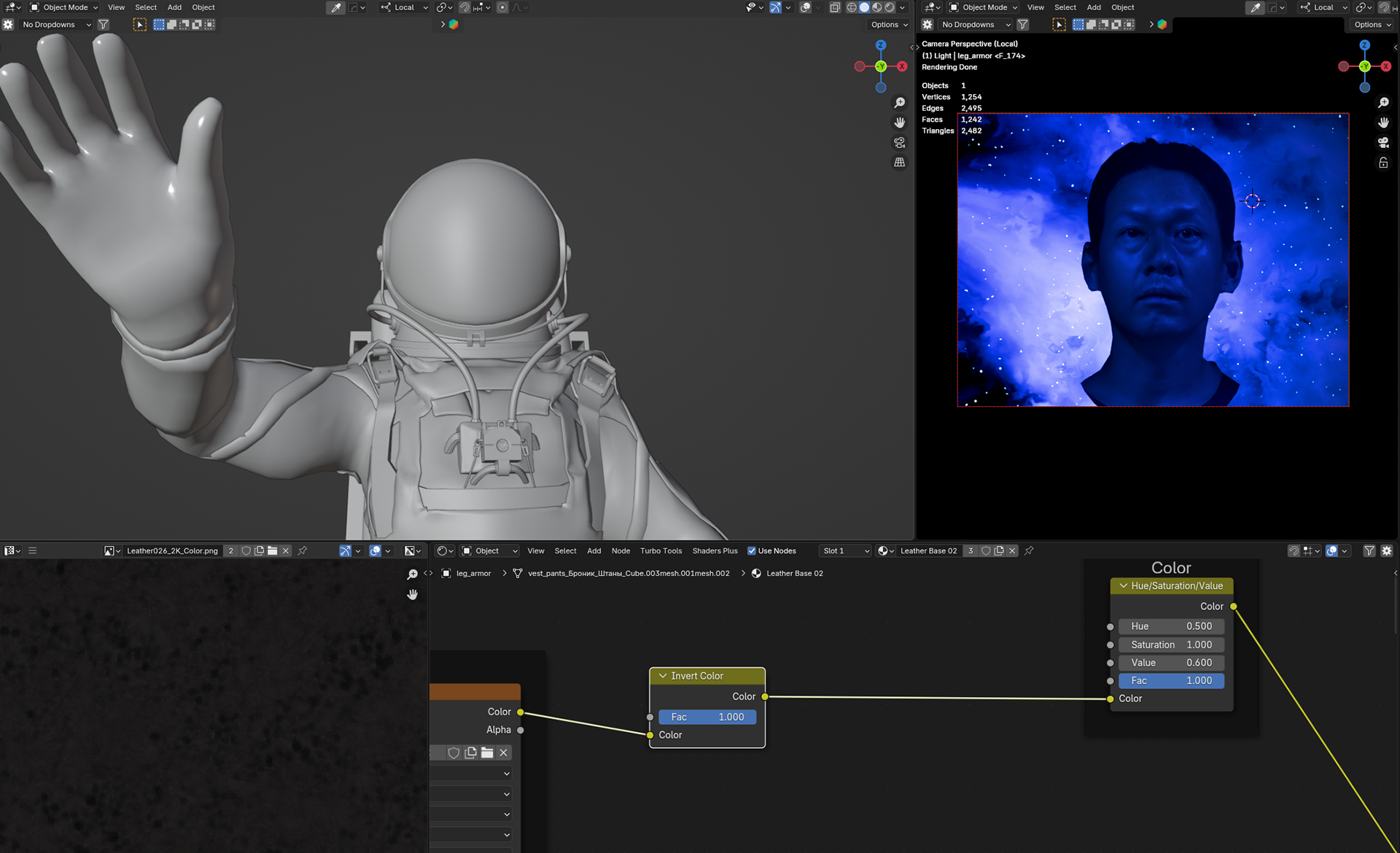Screen dimensions: 1400x853
Task: Click zoom magnifier icon in left viewport
Action: pyautogui.click(x=900, y=103)
